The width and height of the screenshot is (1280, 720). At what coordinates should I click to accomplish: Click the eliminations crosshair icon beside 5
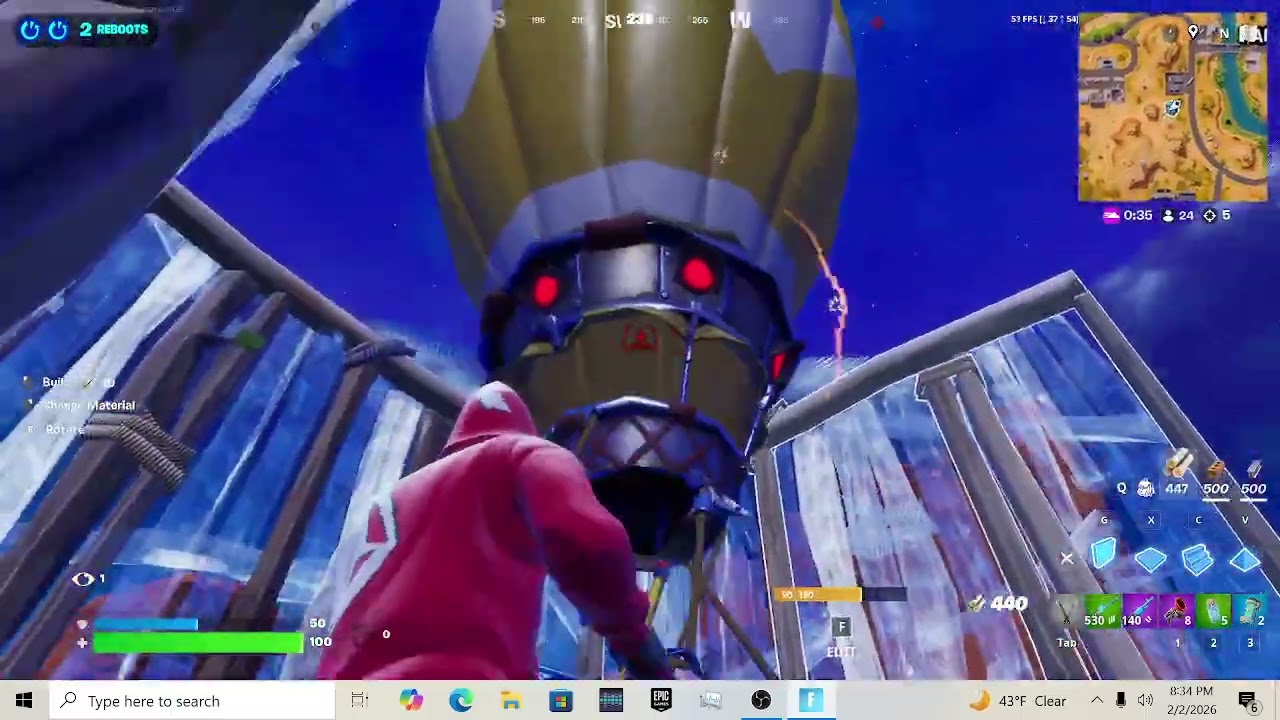tap(1209, 215)
